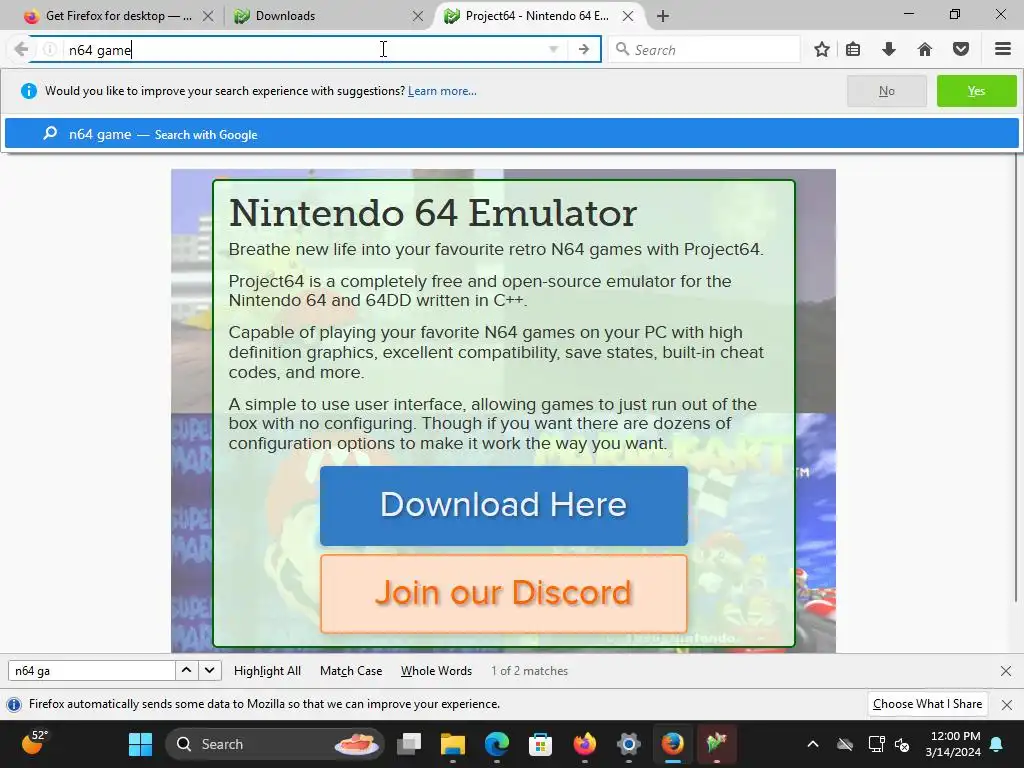Open the Windows Start menu

click(x=140, y=744)
